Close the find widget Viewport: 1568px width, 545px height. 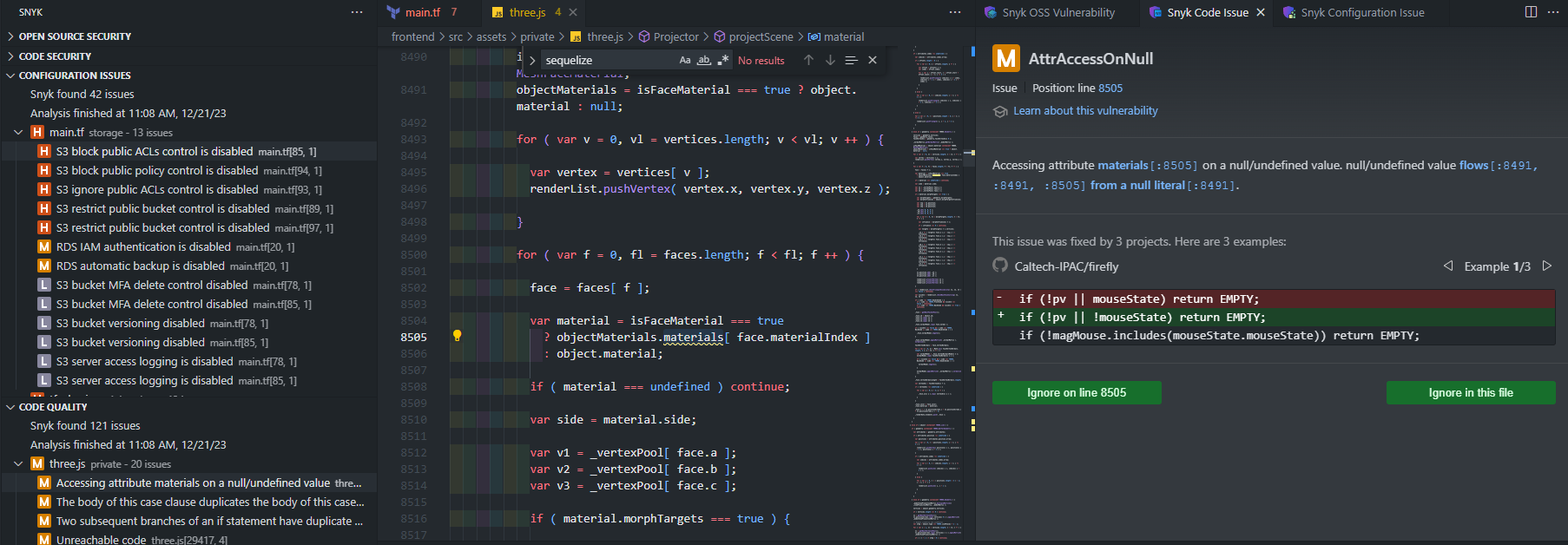pyautogui.click(x=873, y=60)
